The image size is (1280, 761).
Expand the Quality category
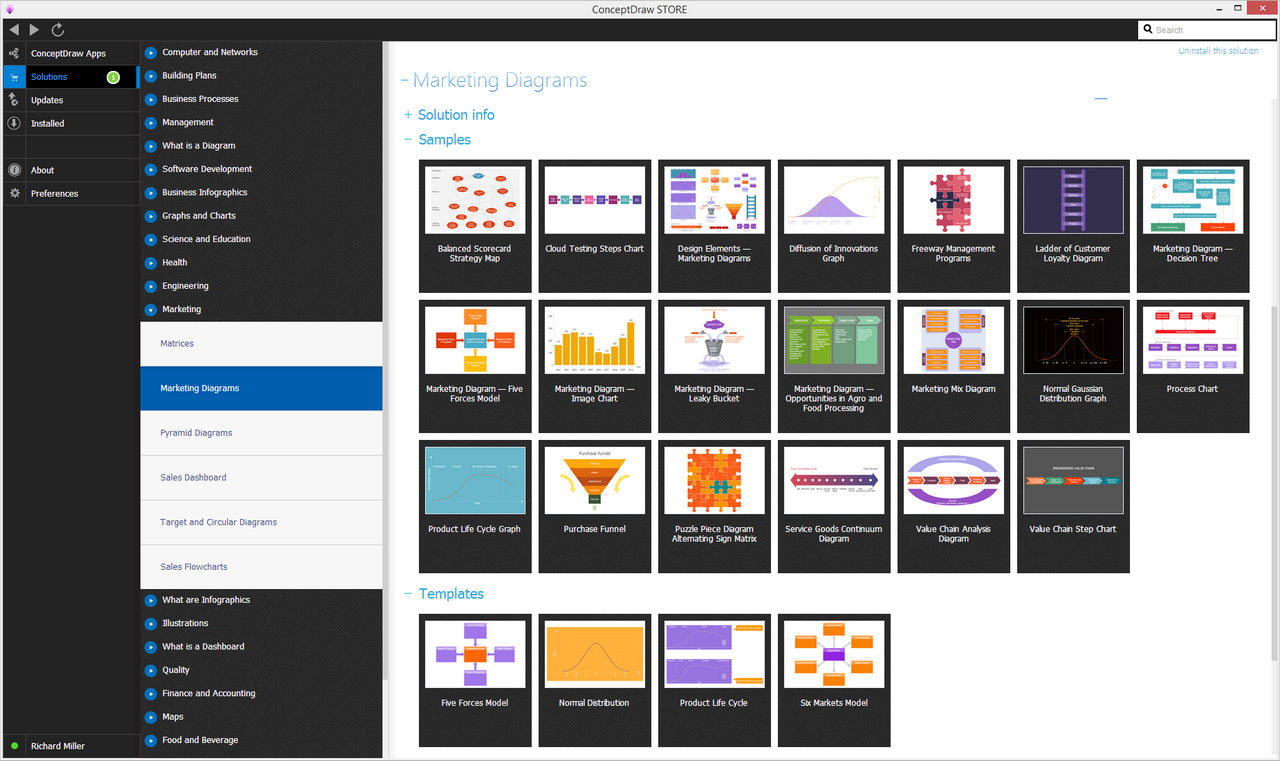point(151,670)
